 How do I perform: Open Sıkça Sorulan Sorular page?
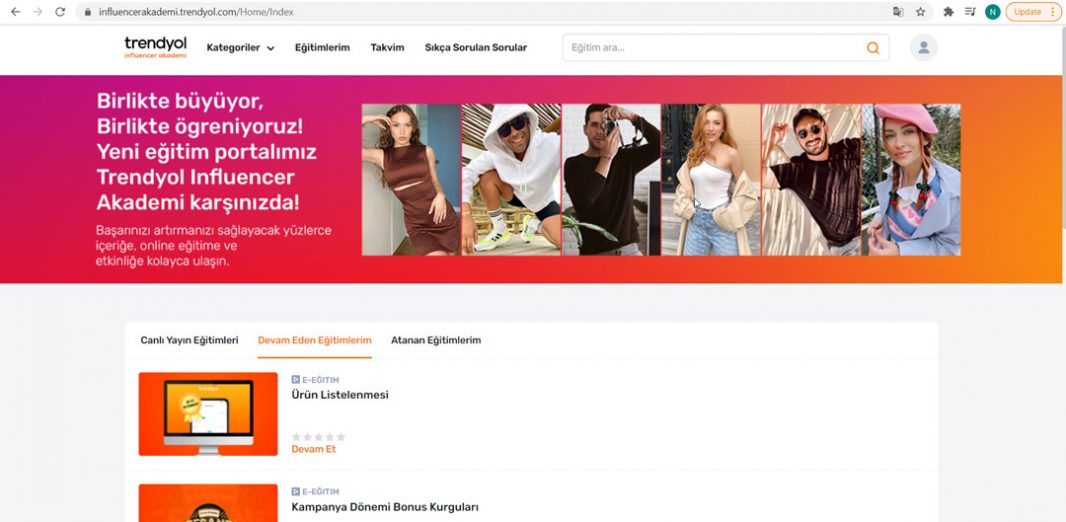pyautogui.click(x=476, y=48)
